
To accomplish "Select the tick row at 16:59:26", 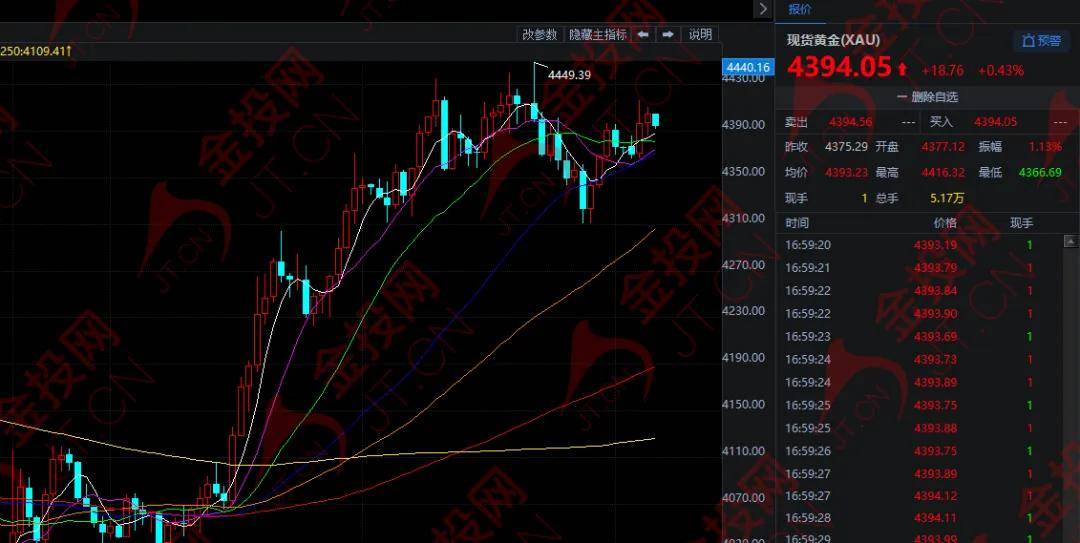I will (x=919, y=451).
